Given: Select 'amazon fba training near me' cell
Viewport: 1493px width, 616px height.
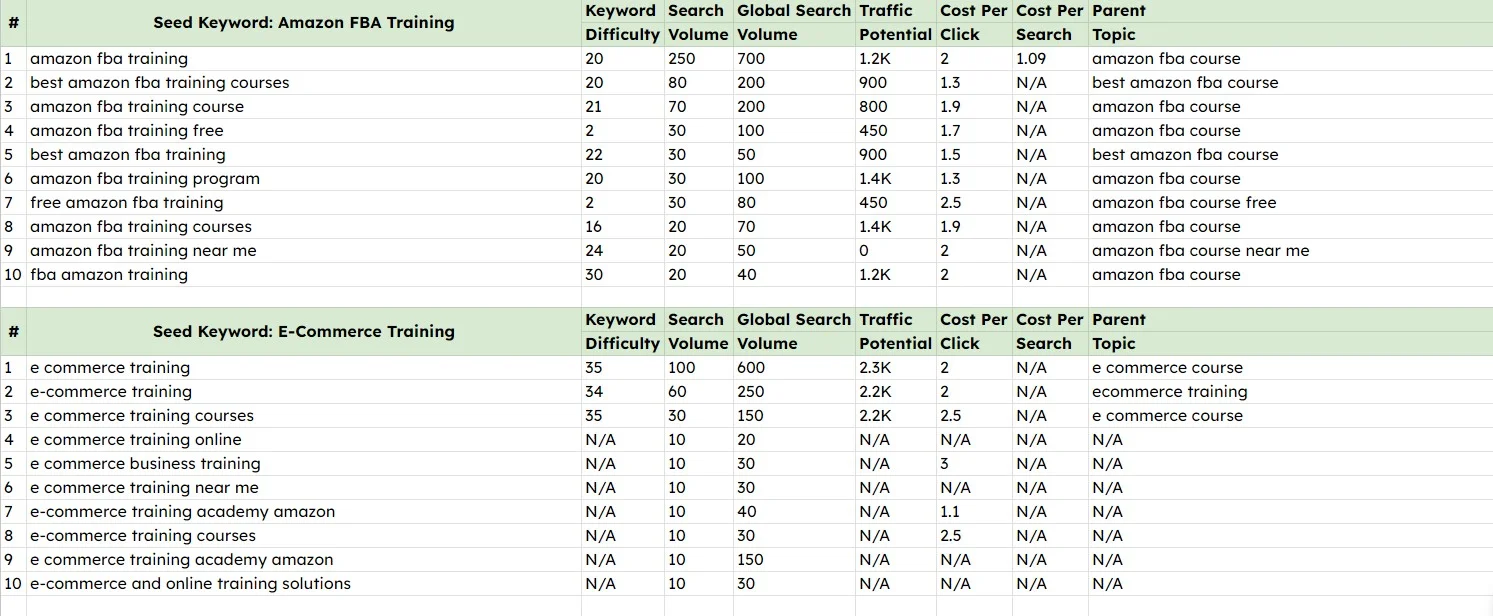Looking at the screenshot, I should pyautogui.click(x=304, y=251).
